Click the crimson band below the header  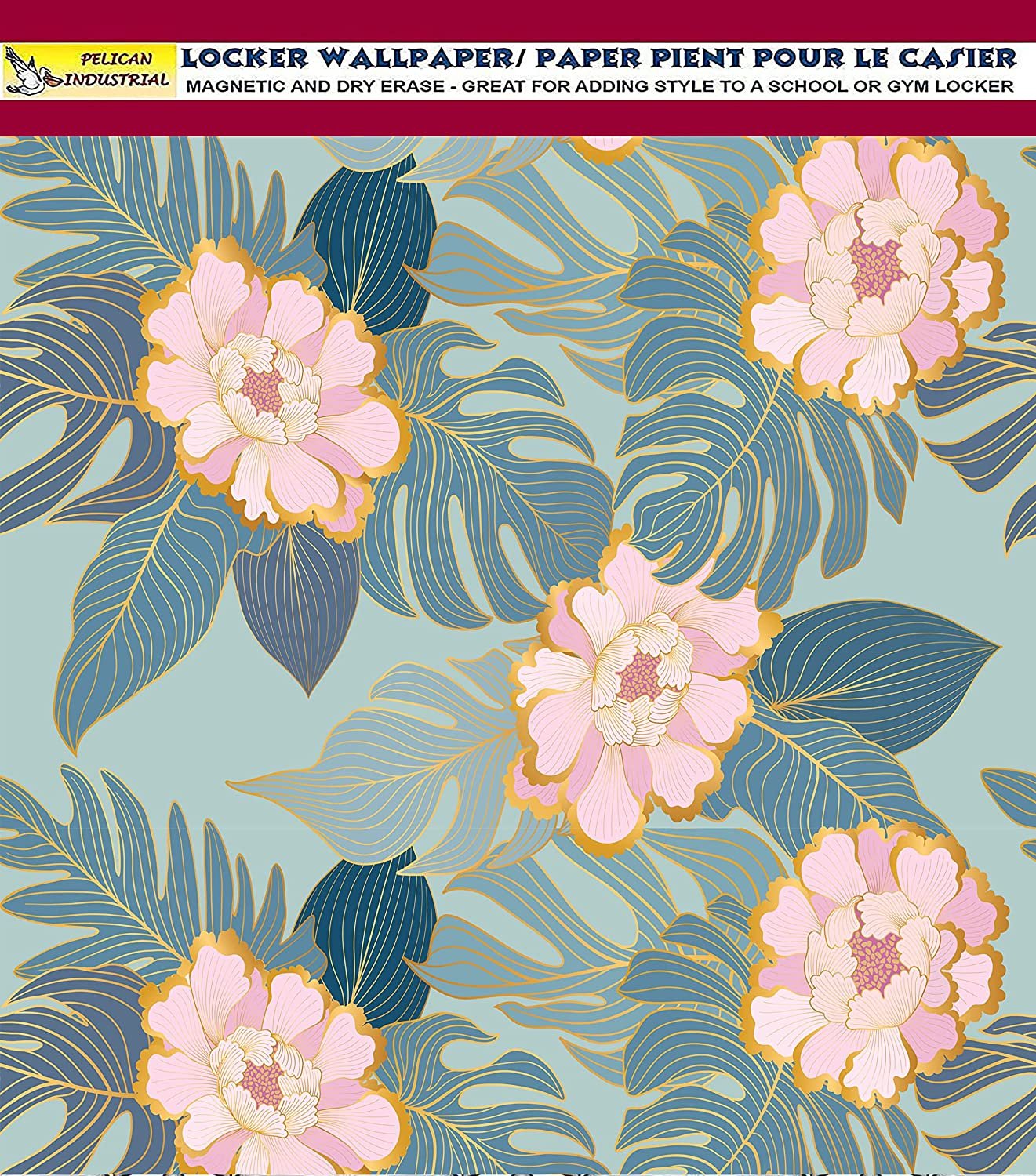518,118
